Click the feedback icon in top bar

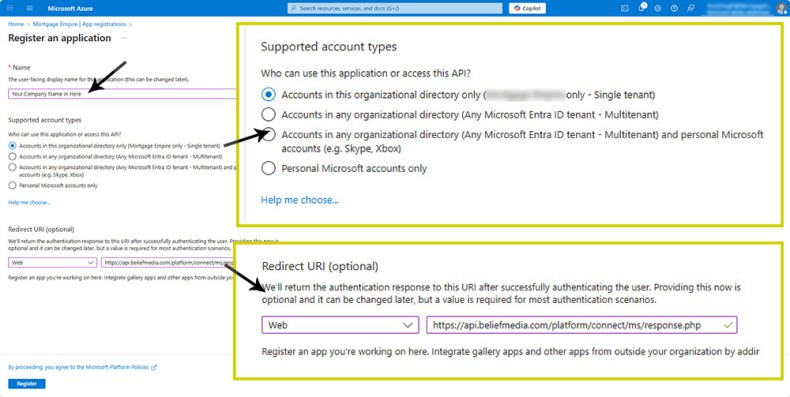(x=690, y=9)
